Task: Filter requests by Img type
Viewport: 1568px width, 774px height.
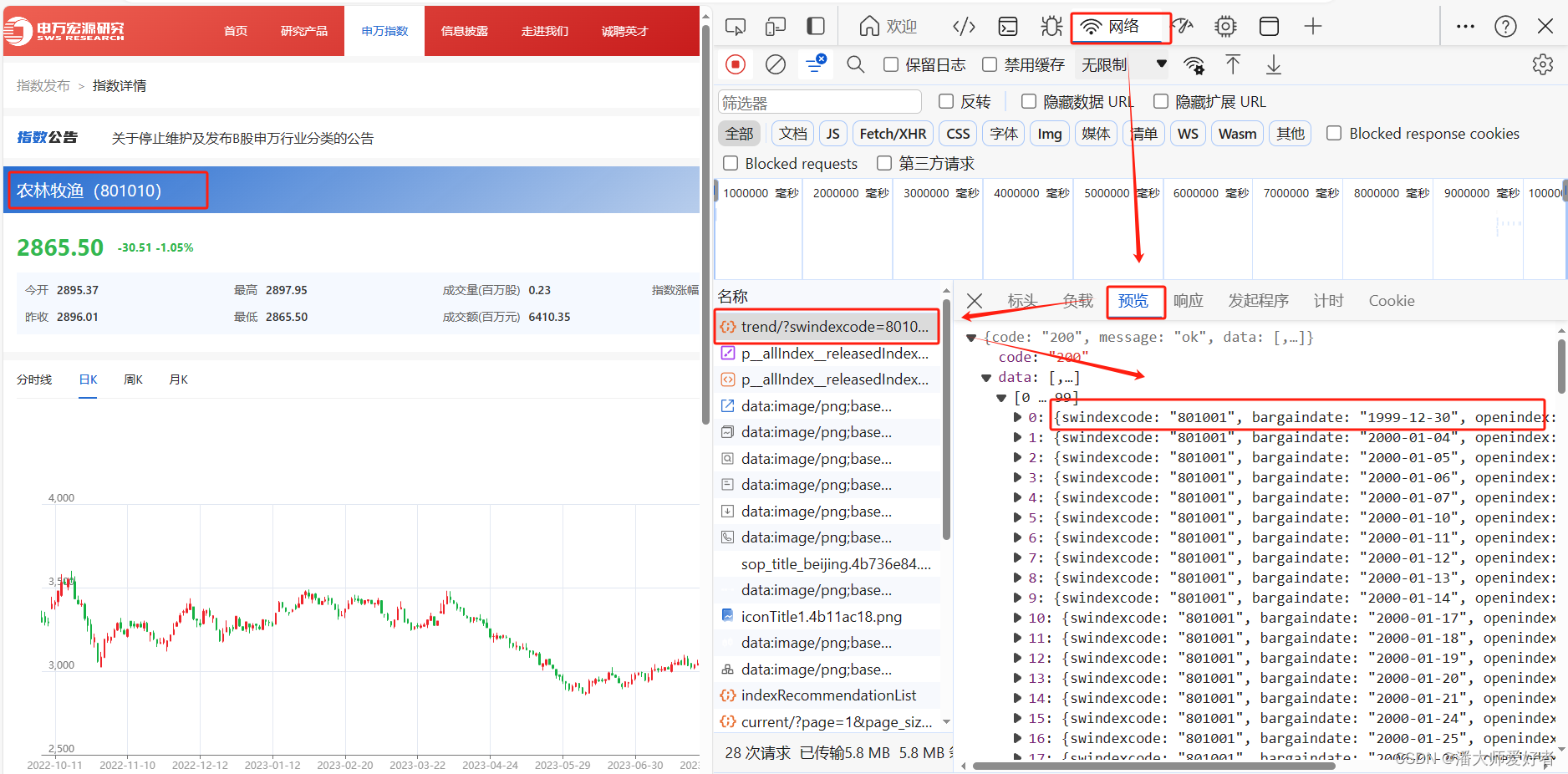Action: point(1050,134)
